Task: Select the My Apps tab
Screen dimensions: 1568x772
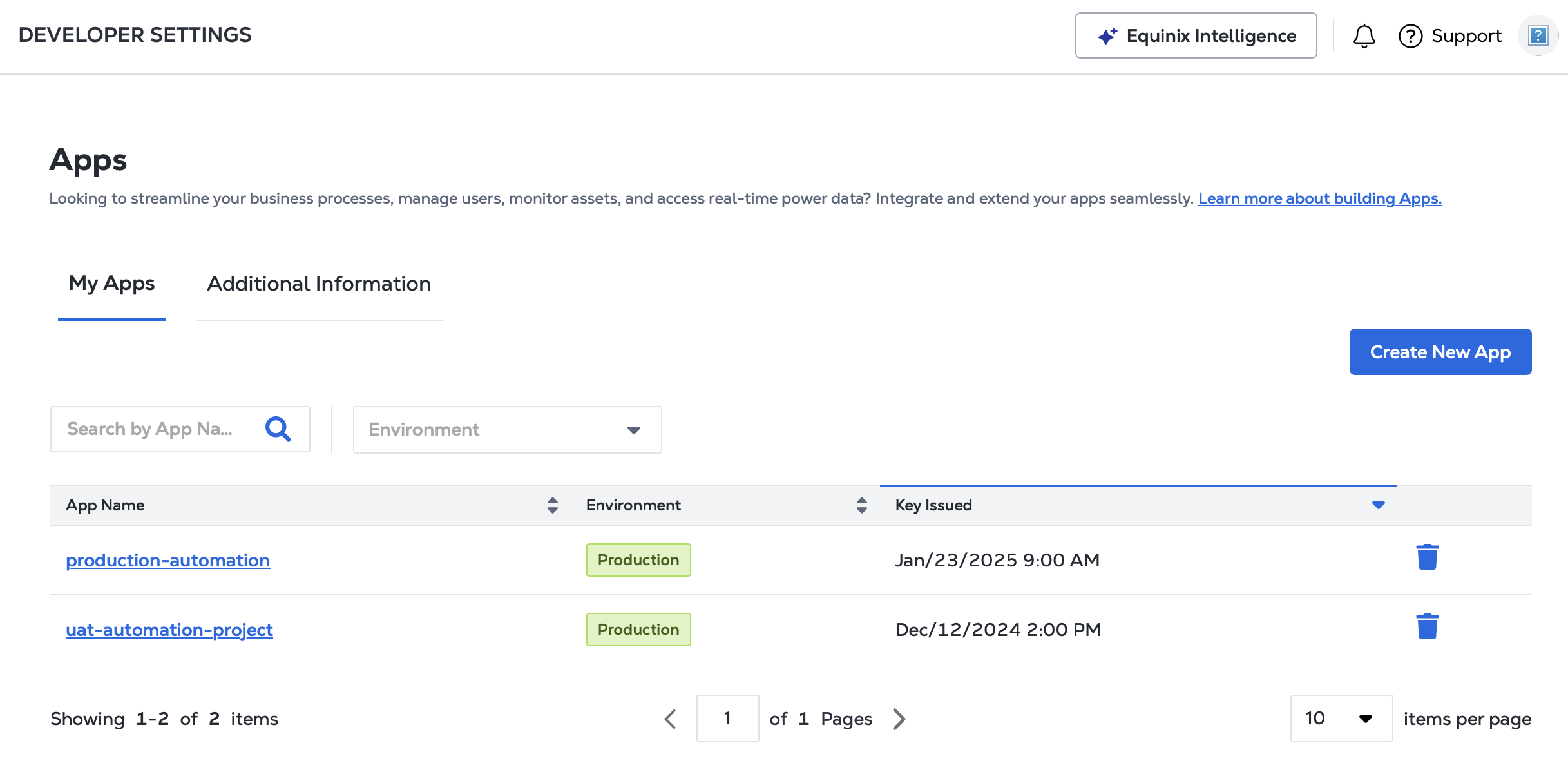Action: click(111, 284)
